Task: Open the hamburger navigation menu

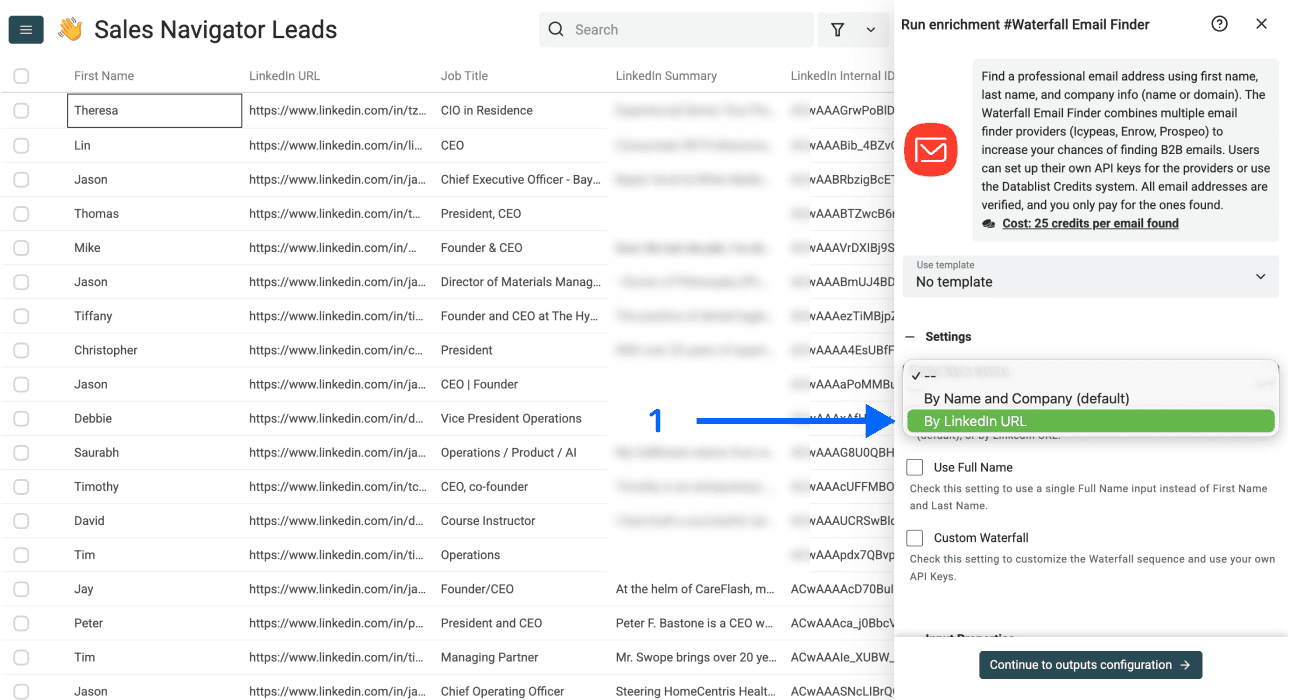Action: pyautogui.click(x=25, y=29)
